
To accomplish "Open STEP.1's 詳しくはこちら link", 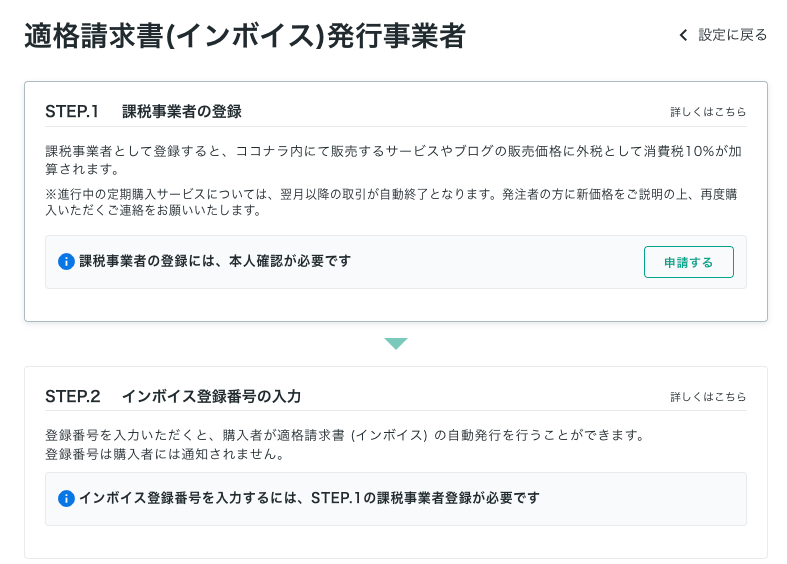I will click(708, 112).
